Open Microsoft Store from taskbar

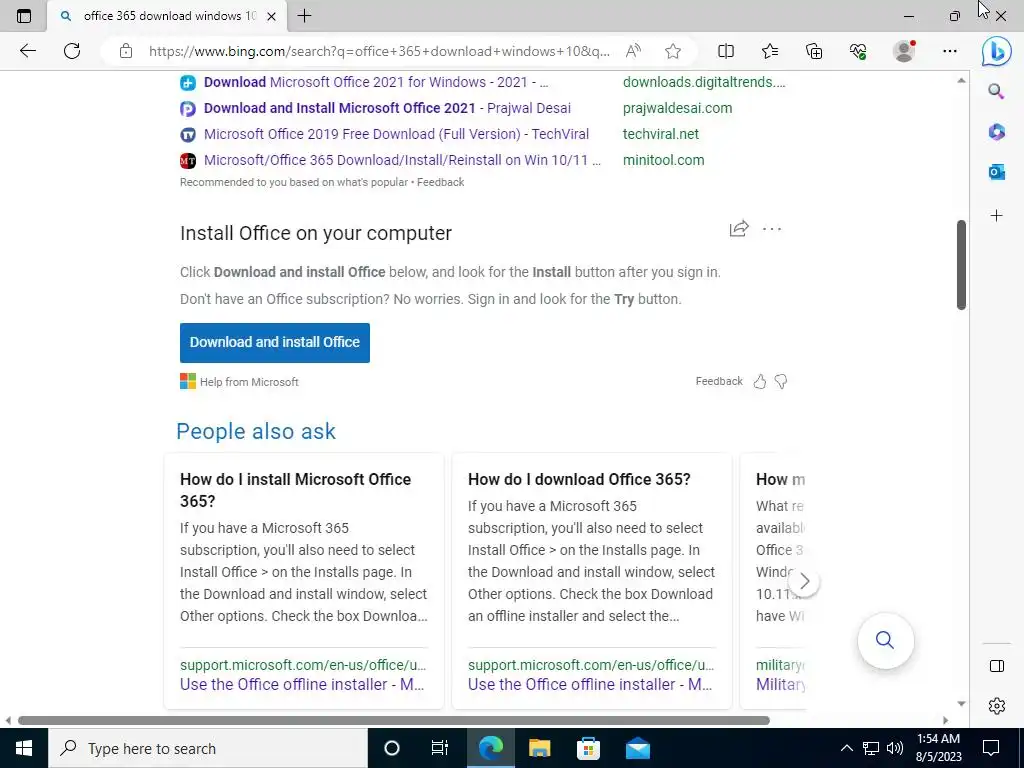click(588, 748)
